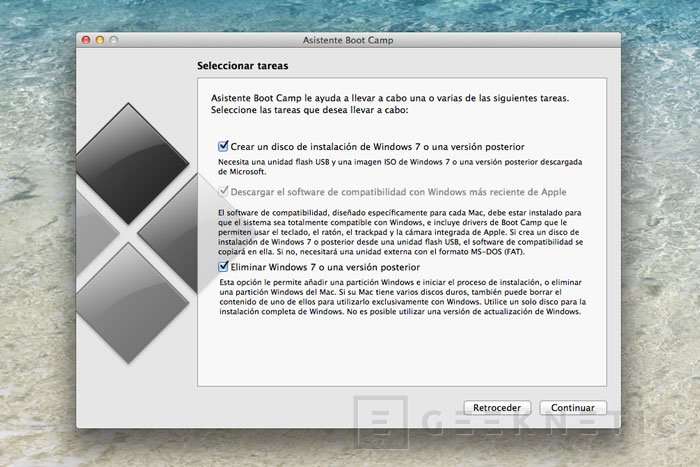Click the Continuar button

[x=573, y=408]
